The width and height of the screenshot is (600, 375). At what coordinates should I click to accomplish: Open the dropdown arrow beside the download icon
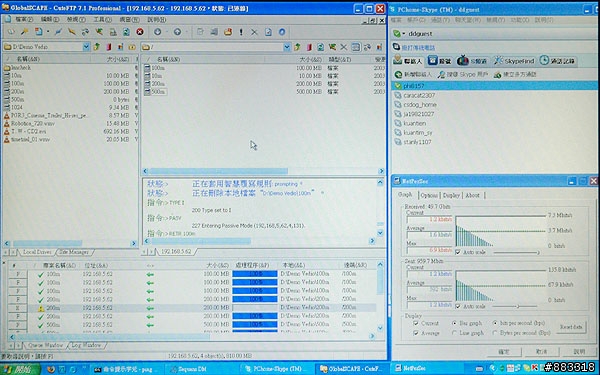(x=167, y=32)
